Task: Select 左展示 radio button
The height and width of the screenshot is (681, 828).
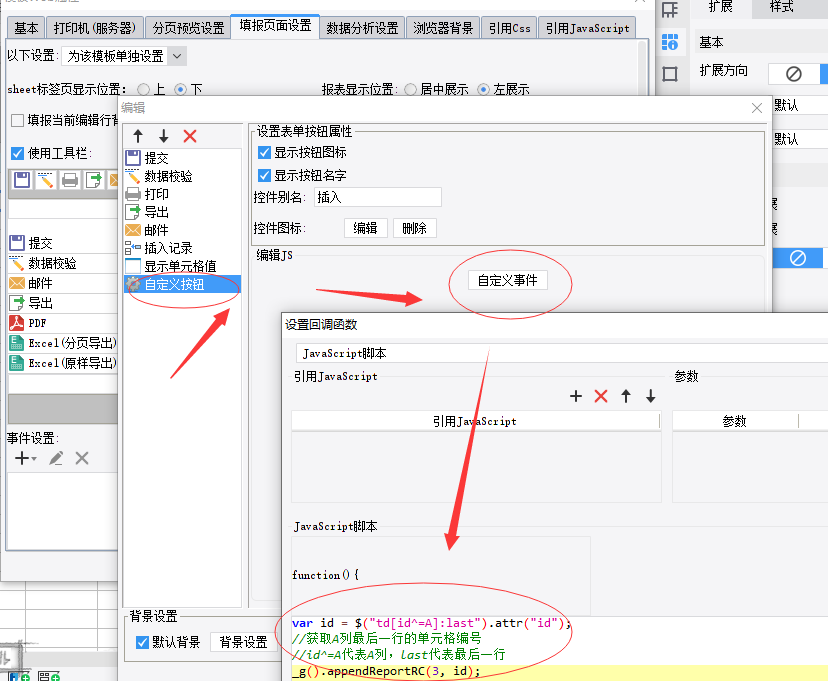Action: tap(483, 89)
